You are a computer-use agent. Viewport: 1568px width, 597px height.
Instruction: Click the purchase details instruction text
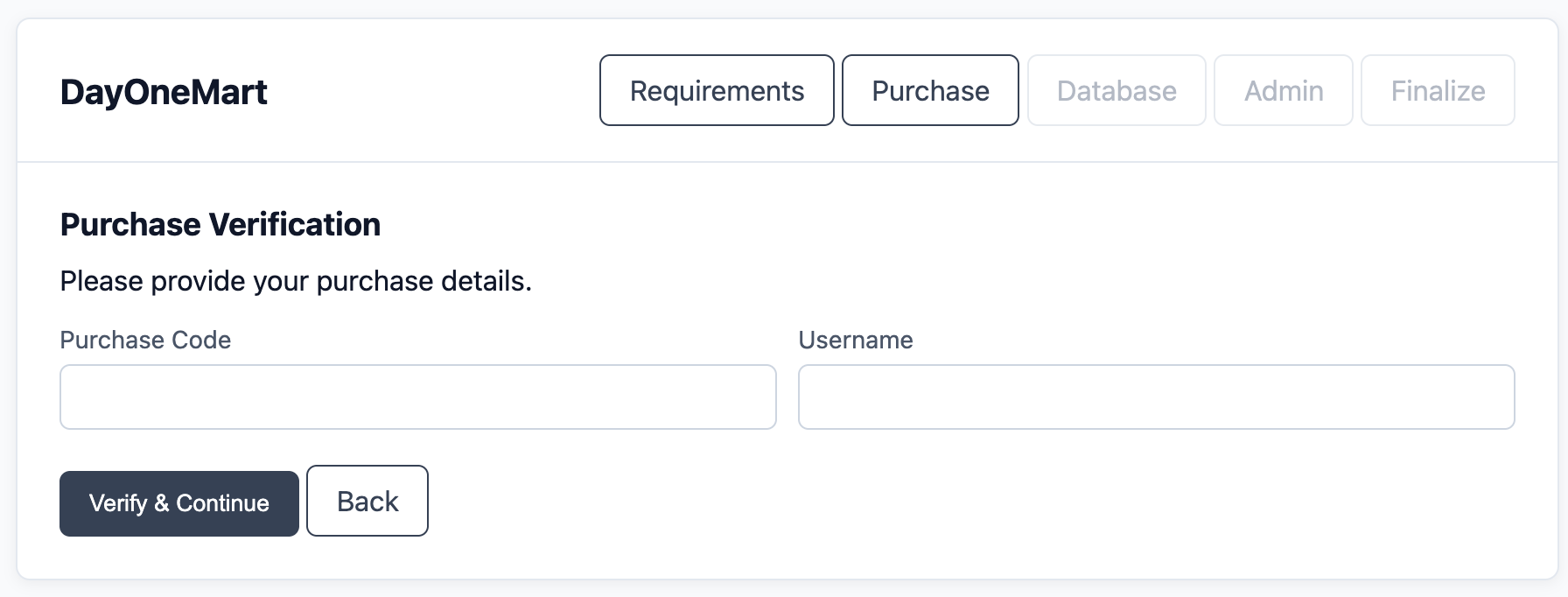click(x=295, y=281)
